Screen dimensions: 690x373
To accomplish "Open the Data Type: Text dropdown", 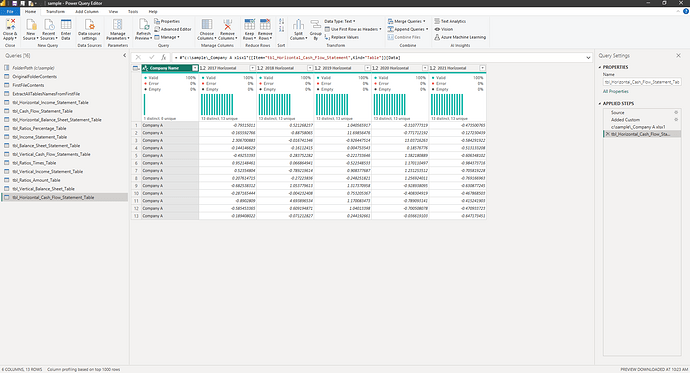I will click(x=340, y=21).
